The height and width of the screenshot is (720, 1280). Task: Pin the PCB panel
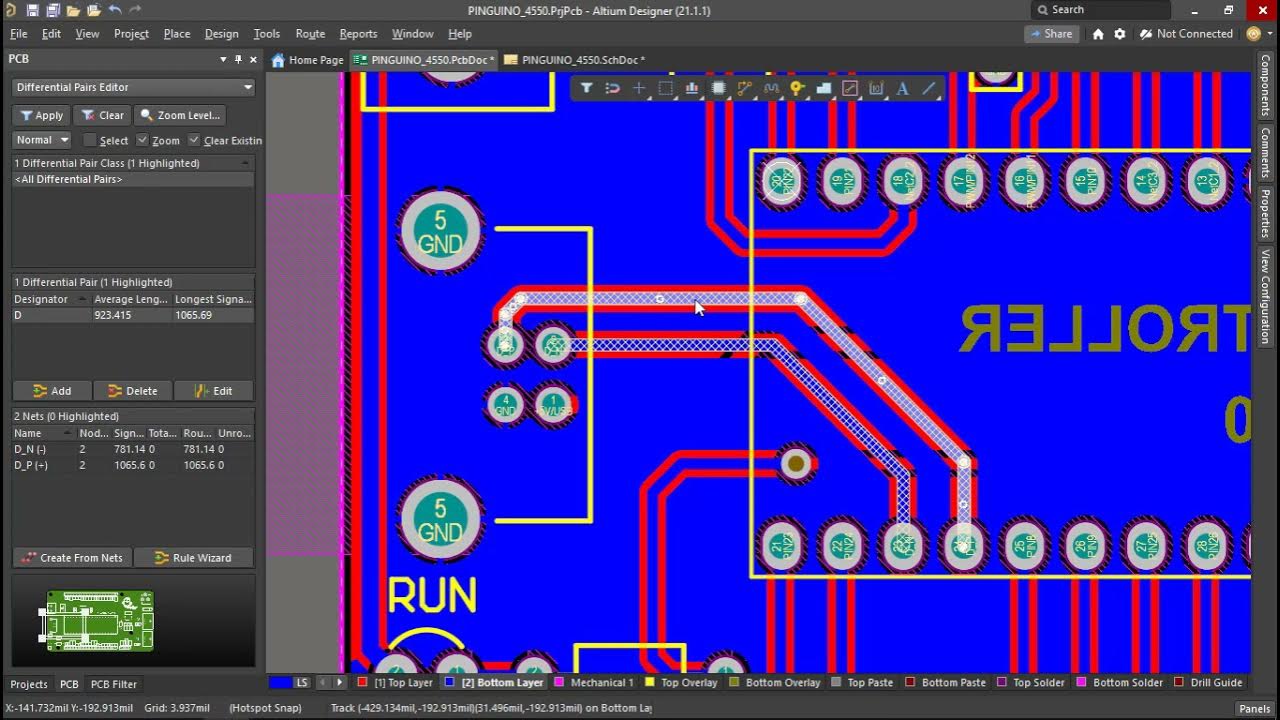(238, 59)
